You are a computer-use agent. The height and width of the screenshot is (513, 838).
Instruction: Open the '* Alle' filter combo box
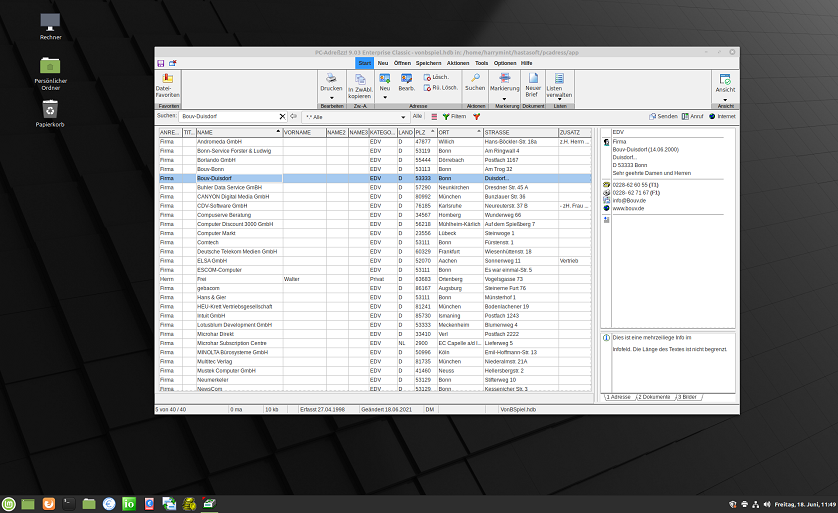click(350, 117)
